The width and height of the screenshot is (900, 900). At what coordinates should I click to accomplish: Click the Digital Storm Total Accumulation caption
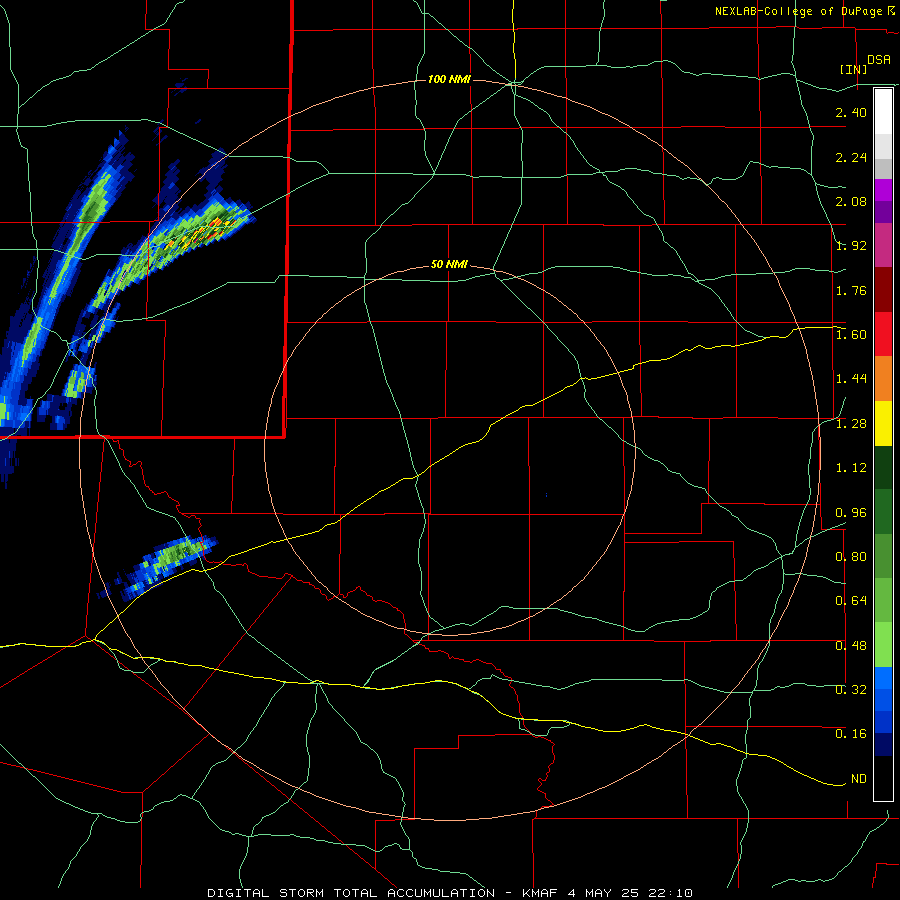click(x=449, y=893)
